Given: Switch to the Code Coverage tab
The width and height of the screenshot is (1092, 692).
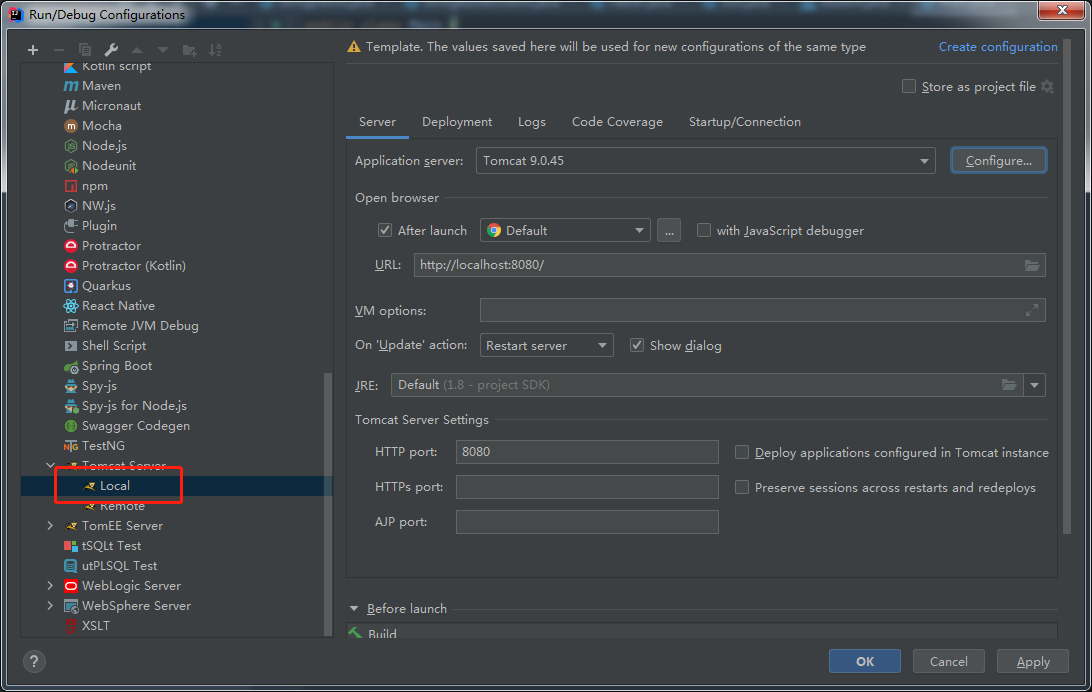Looking at the screenshot, I should pos(617,122).
